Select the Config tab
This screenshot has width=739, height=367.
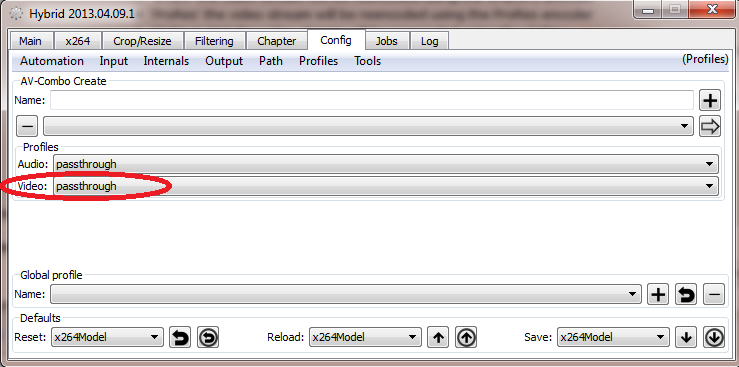(x=336, y=40)
